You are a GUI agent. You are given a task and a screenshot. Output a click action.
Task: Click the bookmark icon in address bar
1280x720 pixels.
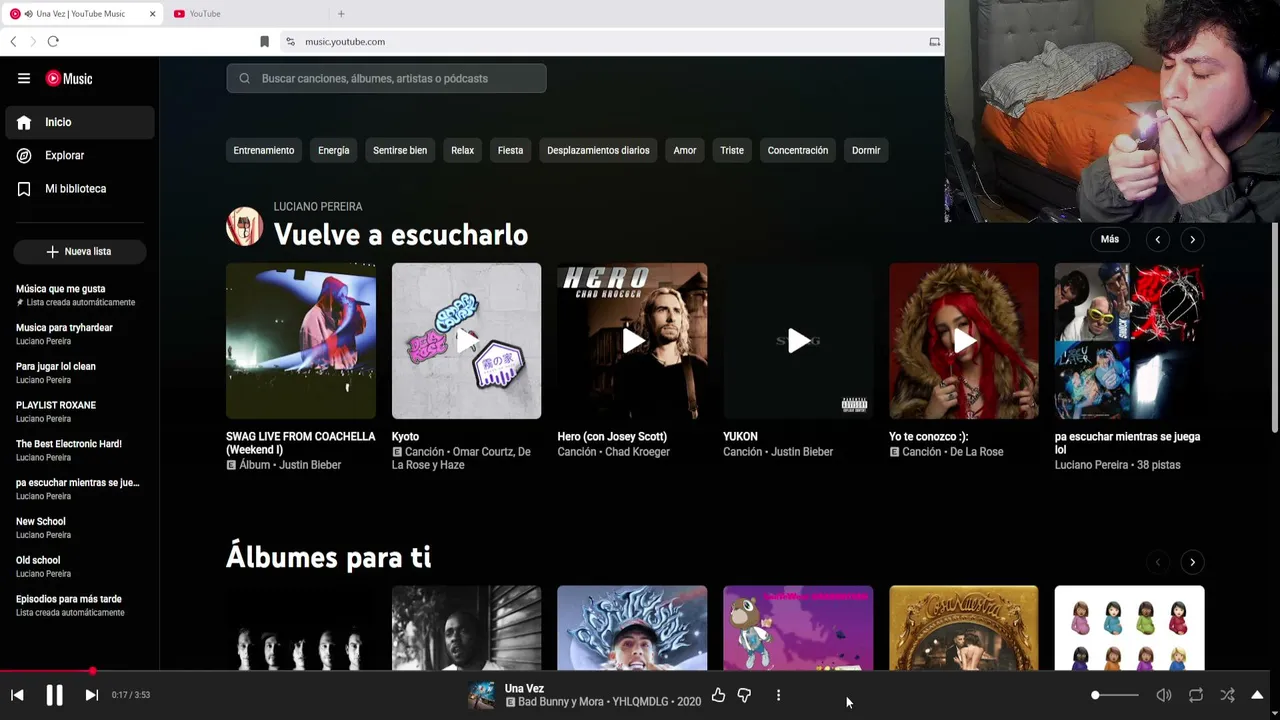(x=264, y=42)
